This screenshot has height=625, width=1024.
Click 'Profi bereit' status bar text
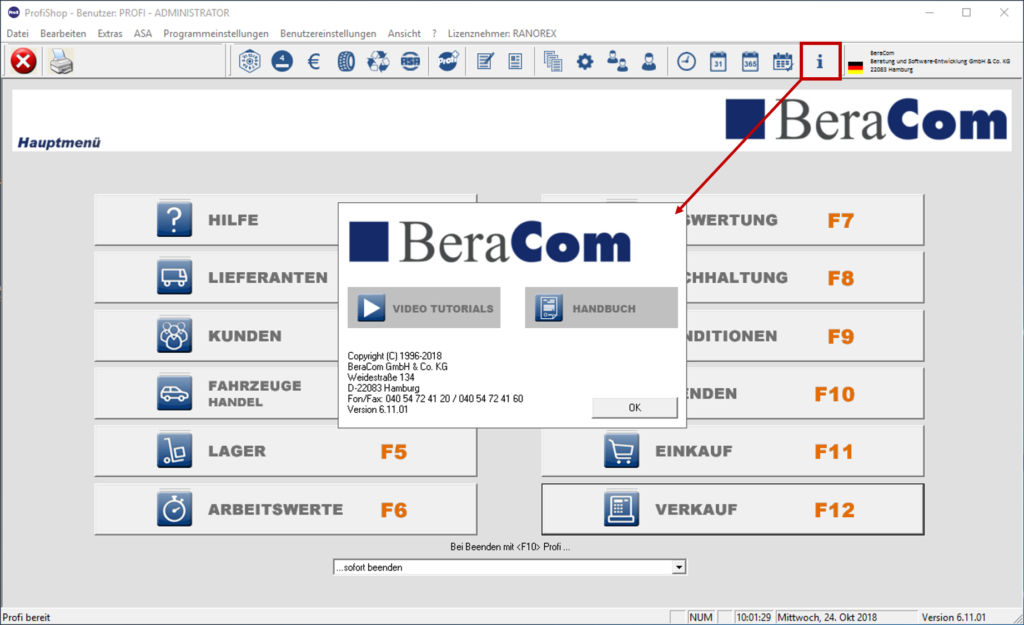[x=26, y=617]
